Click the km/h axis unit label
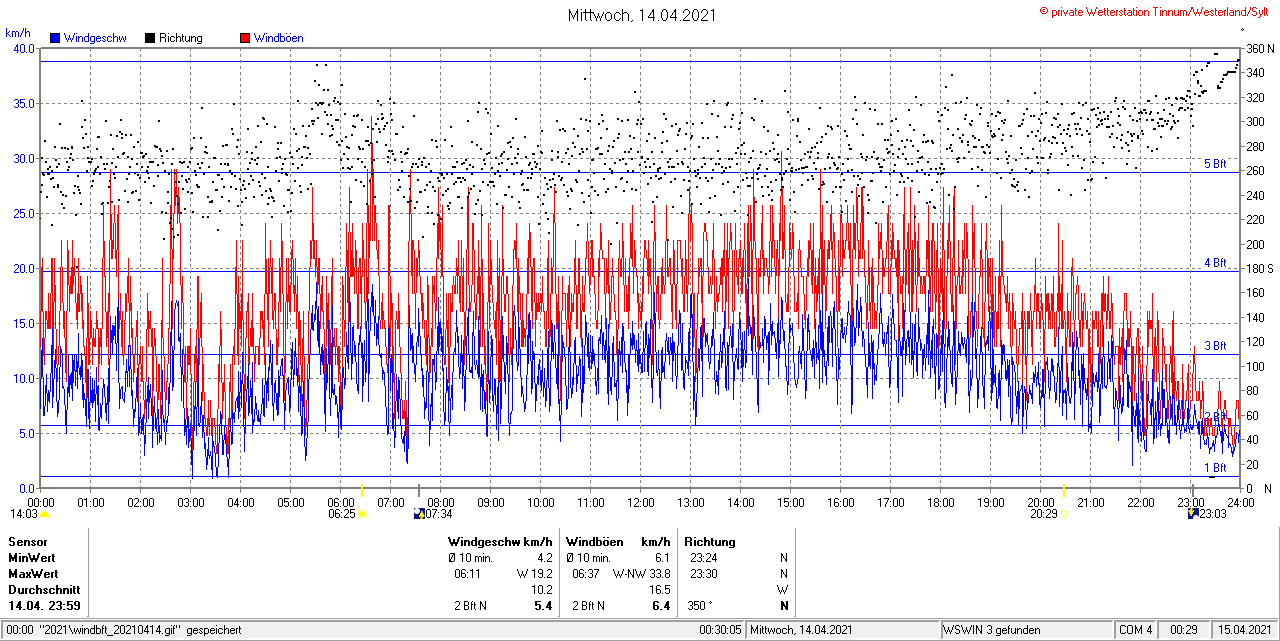This screenshot has height=641, width=1280. [x=20, y=31]
